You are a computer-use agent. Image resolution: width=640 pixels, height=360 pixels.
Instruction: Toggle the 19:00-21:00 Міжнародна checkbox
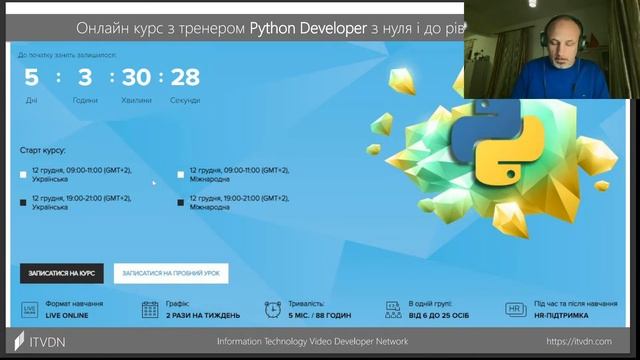click(180, 202)
